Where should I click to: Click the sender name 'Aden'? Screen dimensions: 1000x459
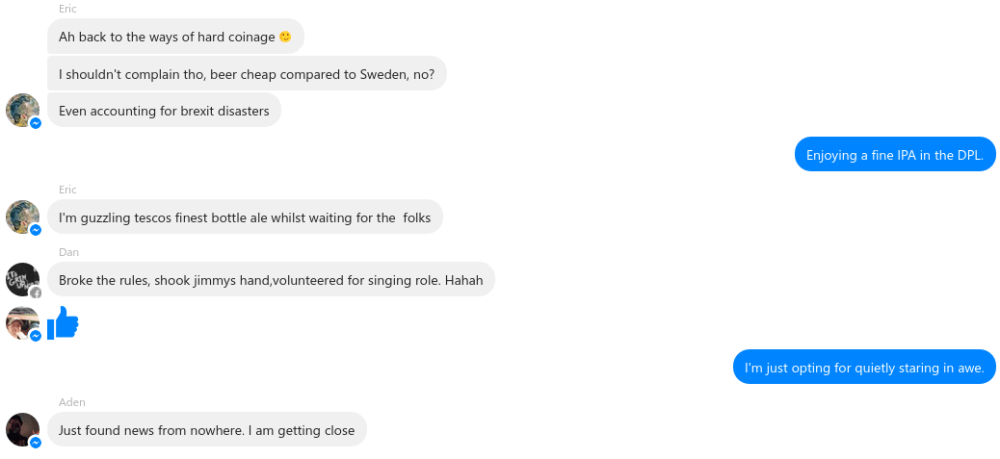(x=72, y=402)
